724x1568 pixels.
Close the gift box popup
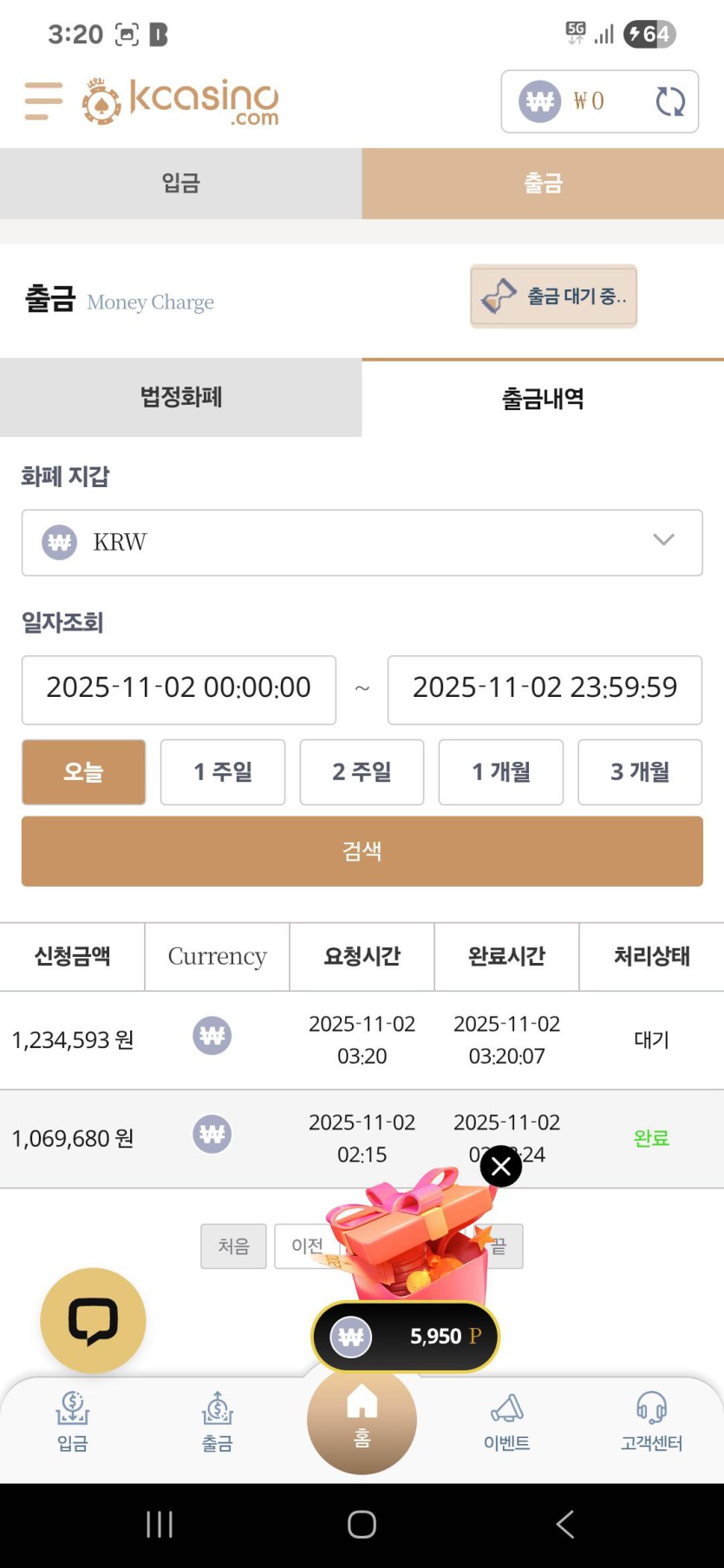501,1167
